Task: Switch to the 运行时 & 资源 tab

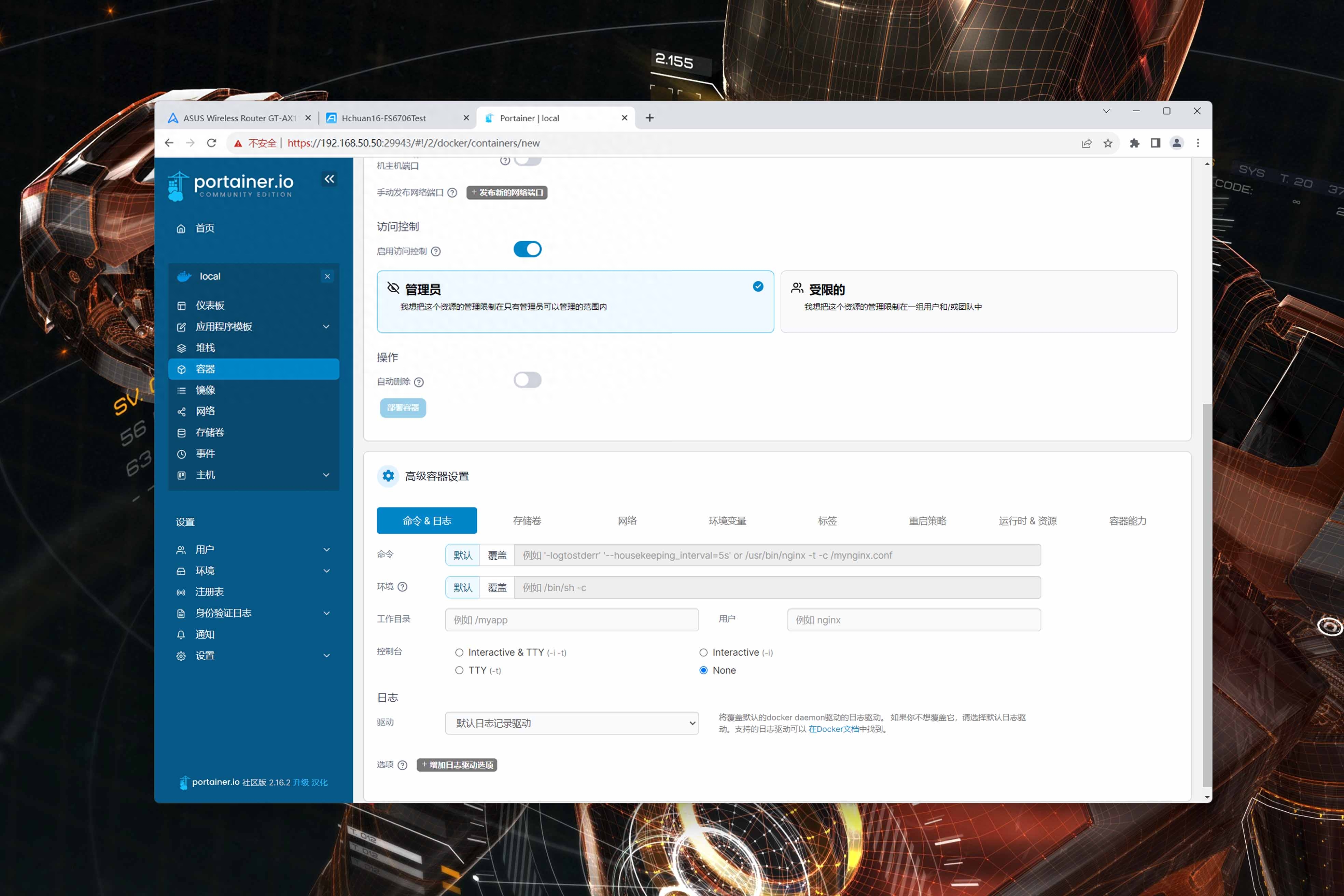Action: (x=1027, y=521)
